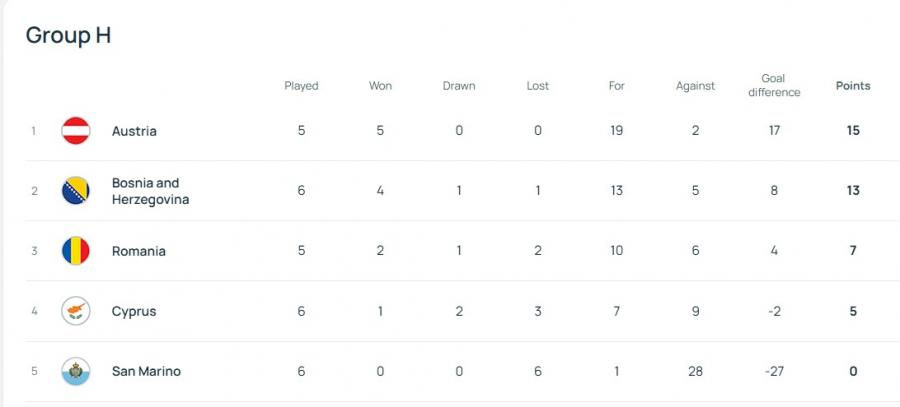
Task: Click the Group H heading
Action: pyautogui.click(x=68, y=35)
